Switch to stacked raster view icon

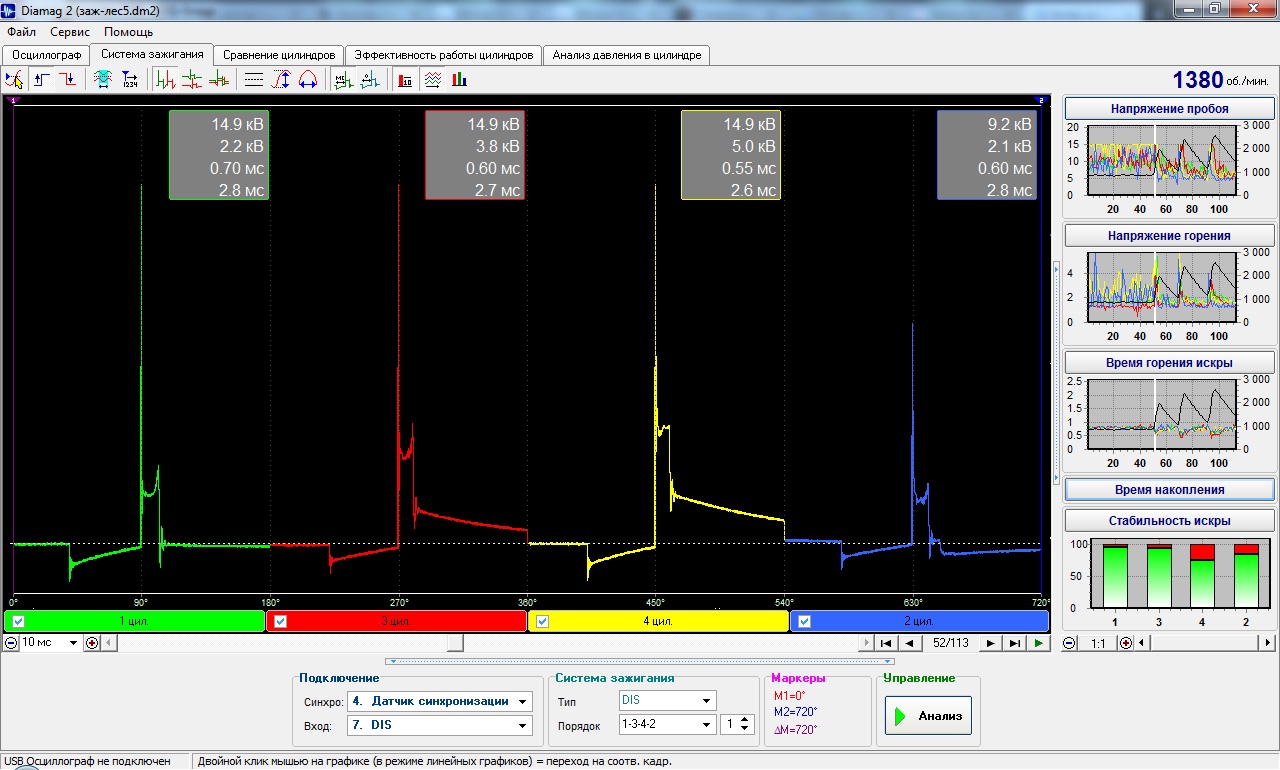192,80
